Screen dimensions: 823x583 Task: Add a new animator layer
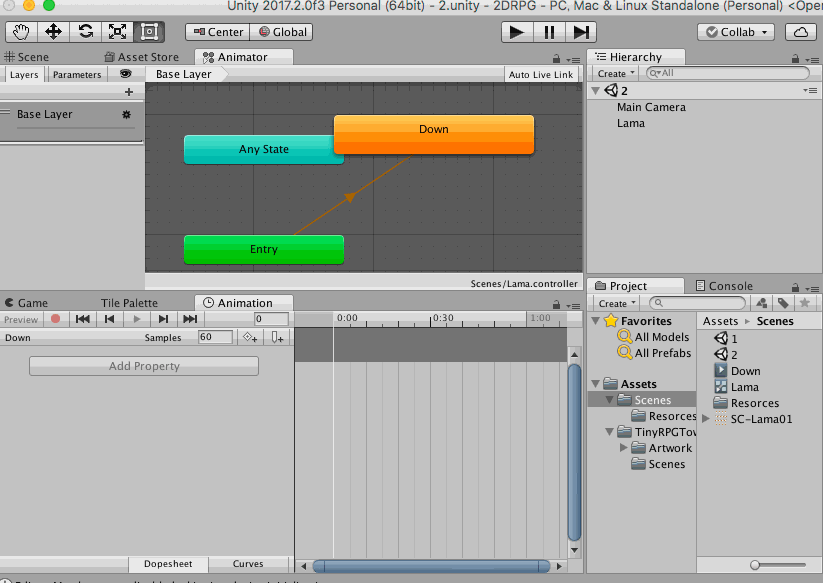coord(128,92)
